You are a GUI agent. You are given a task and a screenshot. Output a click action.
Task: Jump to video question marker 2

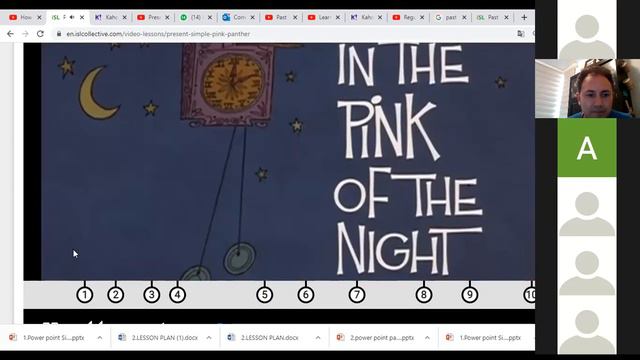[116, 295]
